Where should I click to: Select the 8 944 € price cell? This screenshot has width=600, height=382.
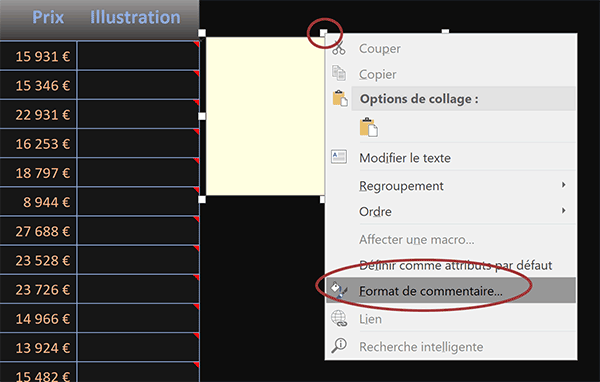(x=38, y=202)
